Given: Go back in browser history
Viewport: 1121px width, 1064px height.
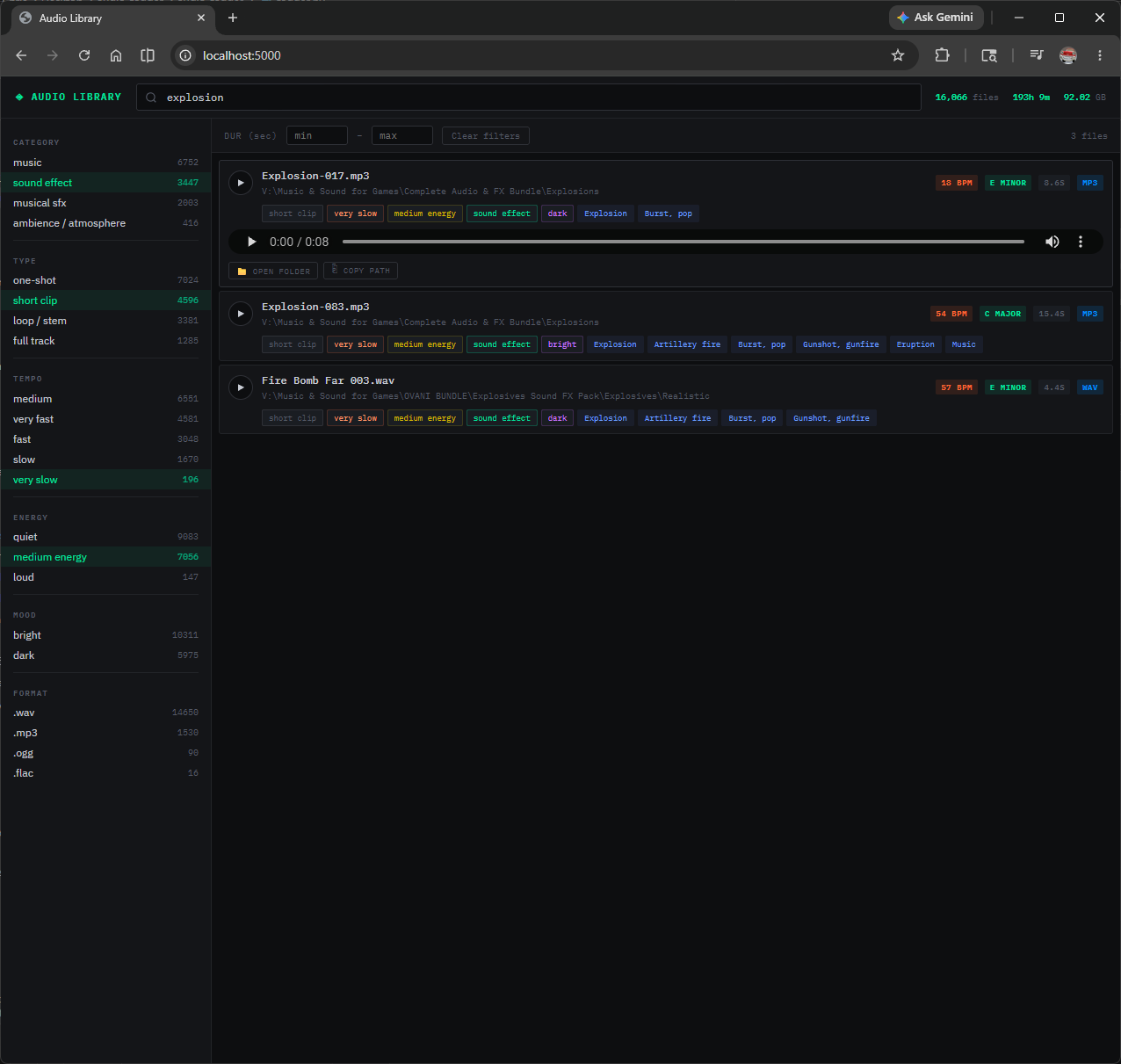Looking at the screenshot, I should pyautogui.click(x=21, y=55).
